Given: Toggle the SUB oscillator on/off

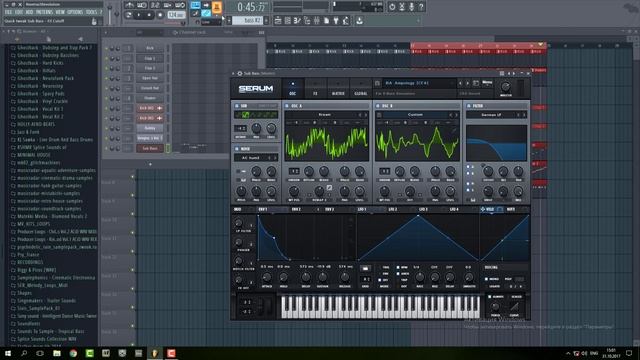Looking at the screenshot, I should pyautogui.click(x=237, y=106).
